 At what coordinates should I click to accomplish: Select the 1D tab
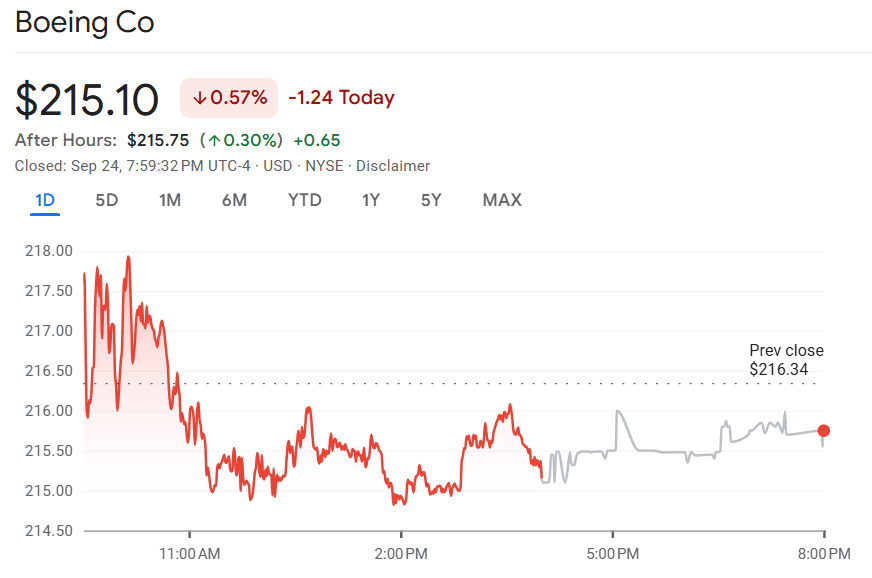coord(45,200)
